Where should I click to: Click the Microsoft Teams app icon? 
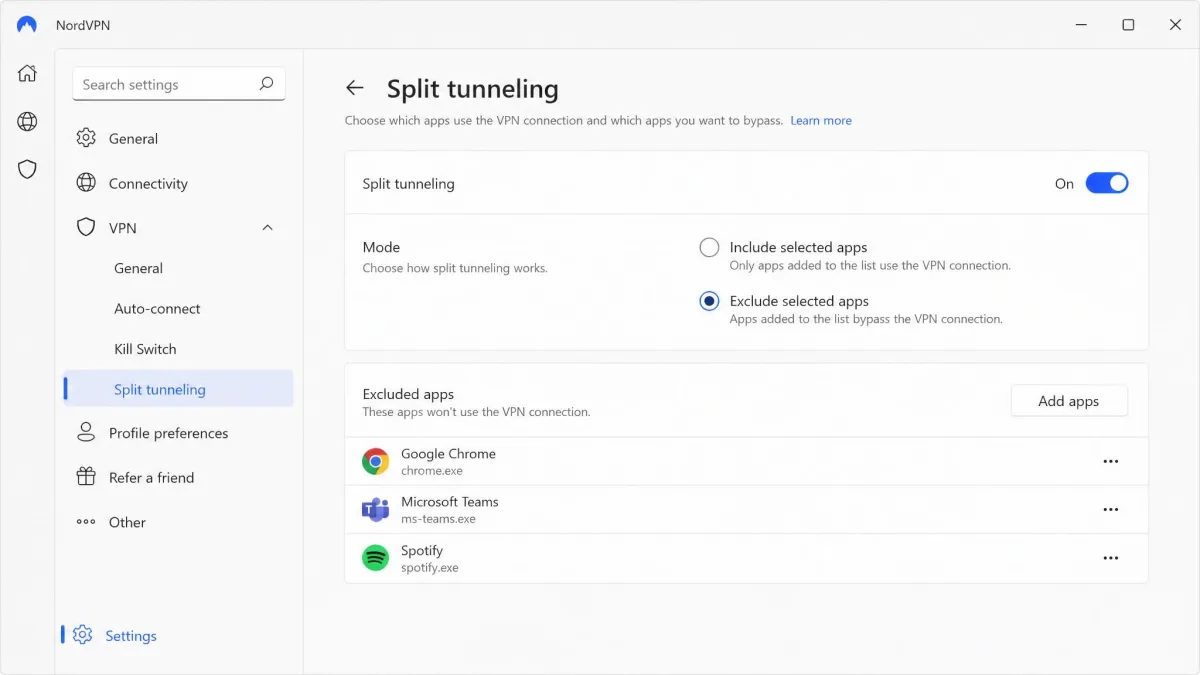(376, 509)
